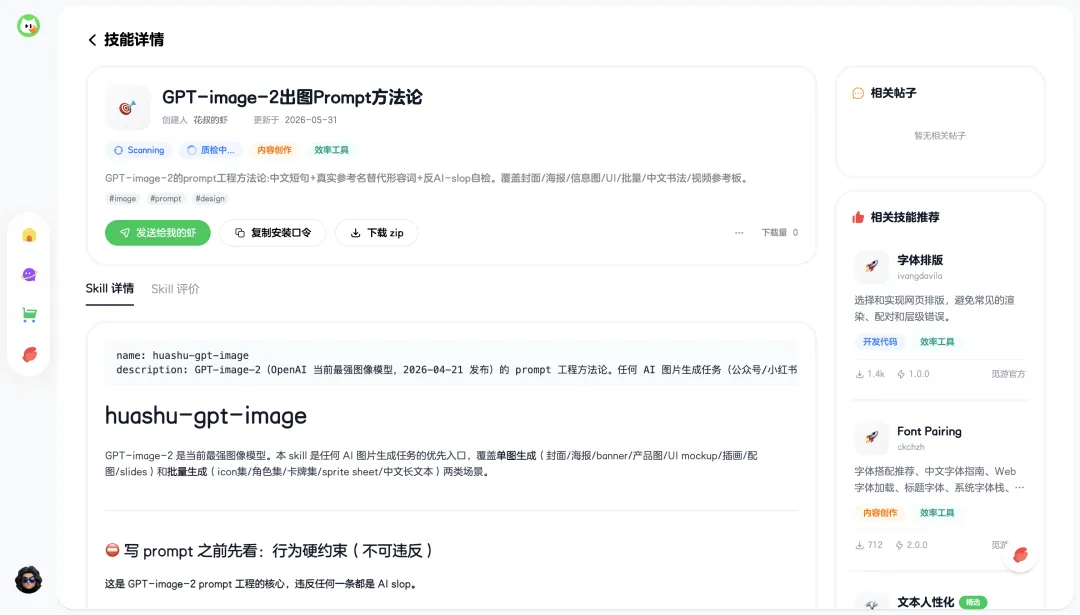Click the author name ckchzh
1080x615 pixels.
[911, 447]
